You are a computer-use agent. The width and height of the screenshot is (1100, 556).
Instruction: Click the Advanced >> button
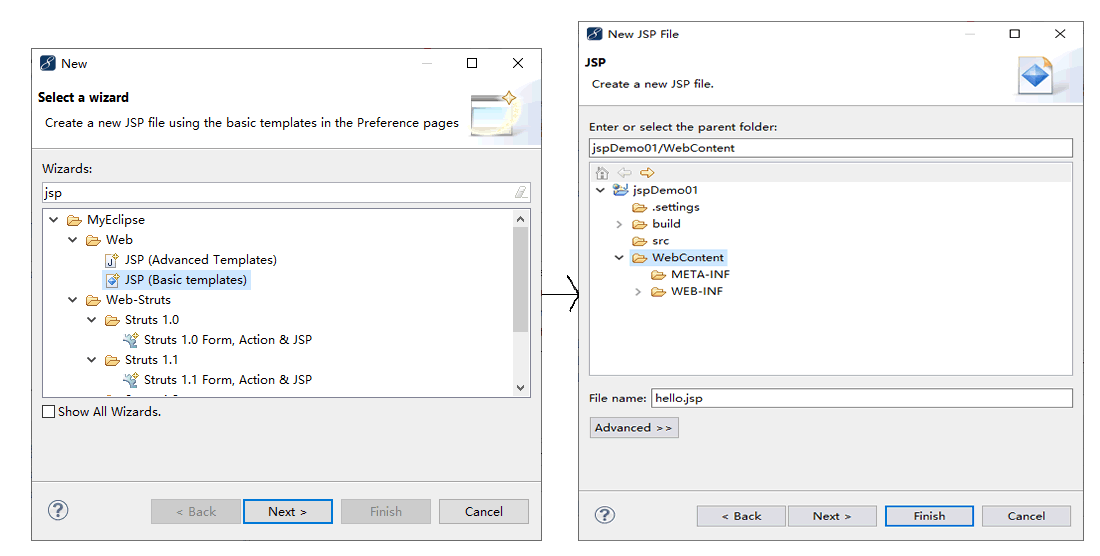[634, 428]
